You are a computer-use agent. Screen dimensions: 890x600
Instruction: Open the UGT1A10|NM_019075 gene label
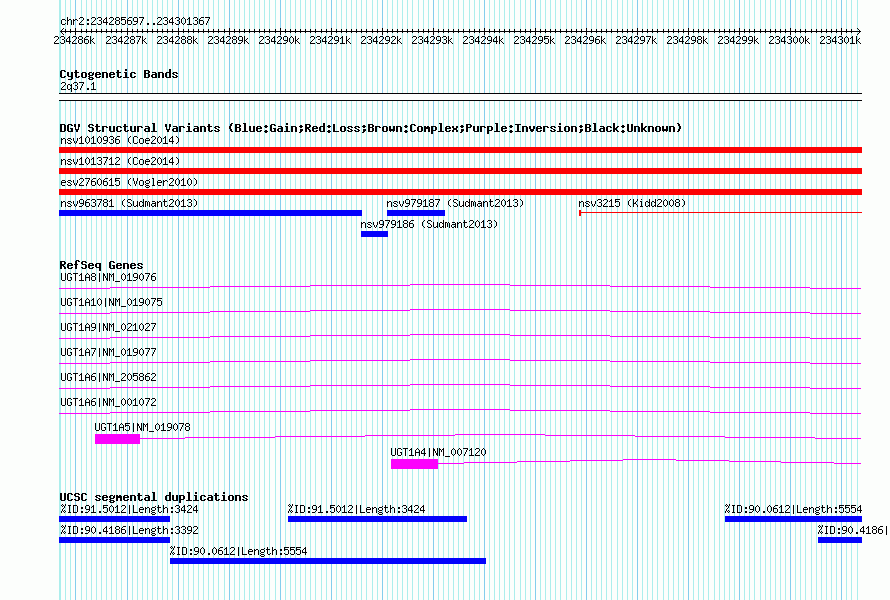tap(111, 303)
